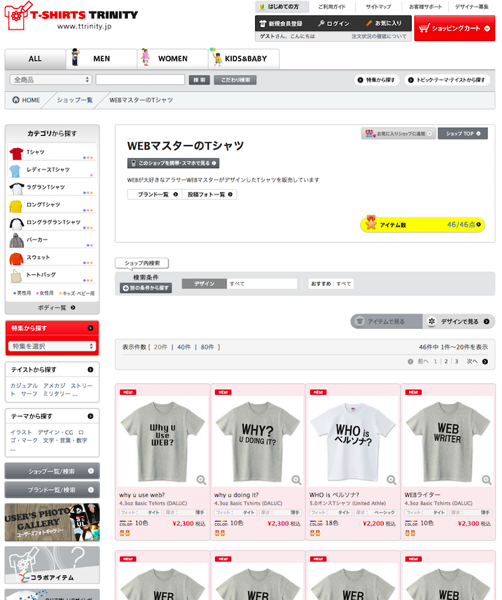Select the トートバッグ tote bag icon
Viewport: 502px width, 600px height.
point(16,276)
